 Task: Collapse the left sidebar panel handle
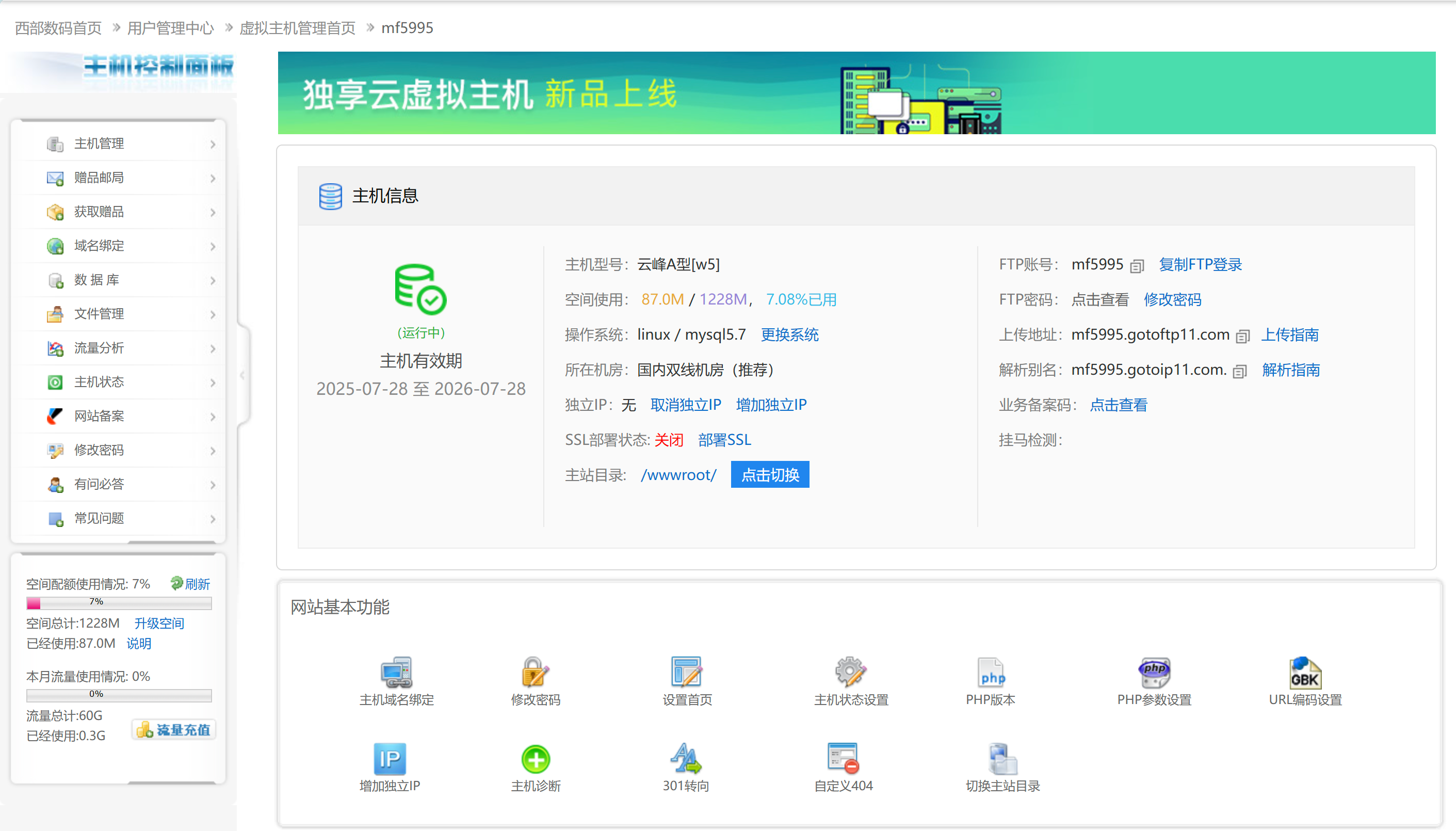click(x=242, y=375)
